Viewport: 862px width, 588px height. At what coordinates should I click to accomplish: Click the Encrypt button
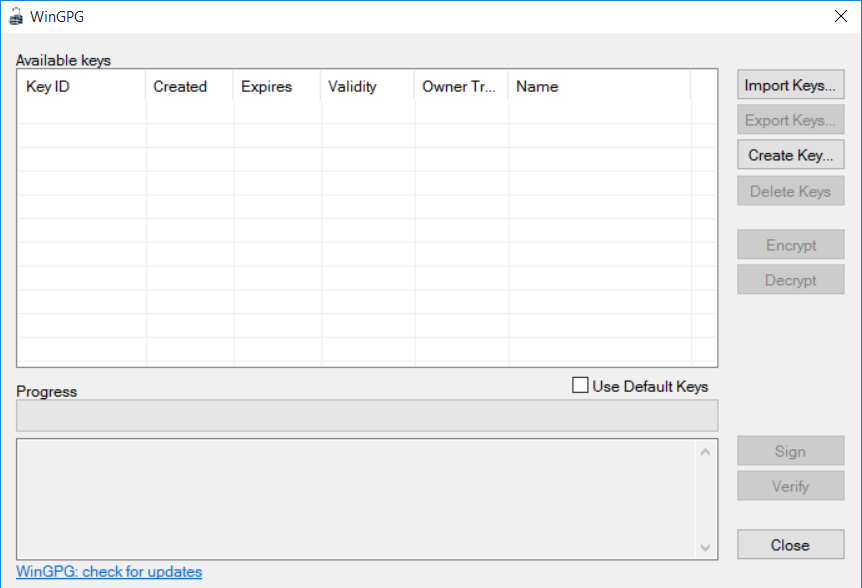tap(790, 246)
